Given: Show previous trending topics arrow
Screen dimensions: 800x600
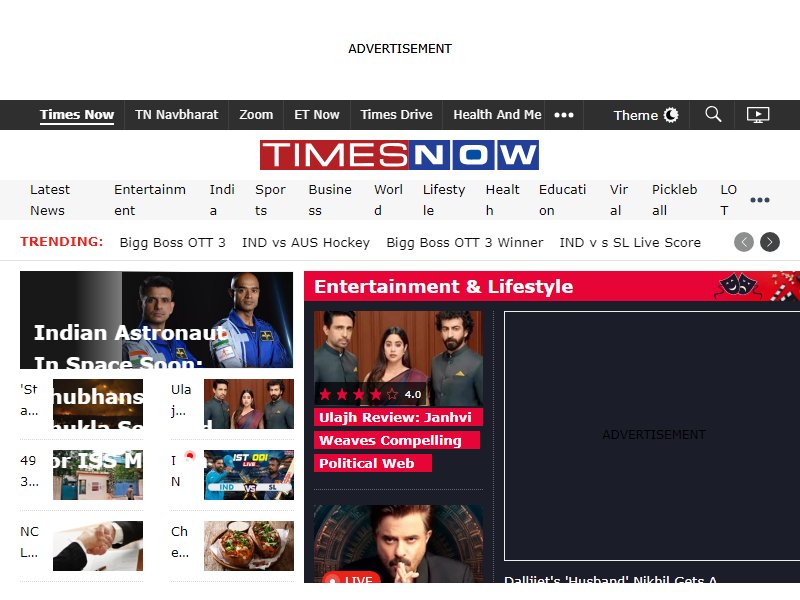Looking at the screenshot, I should point(744,242).
